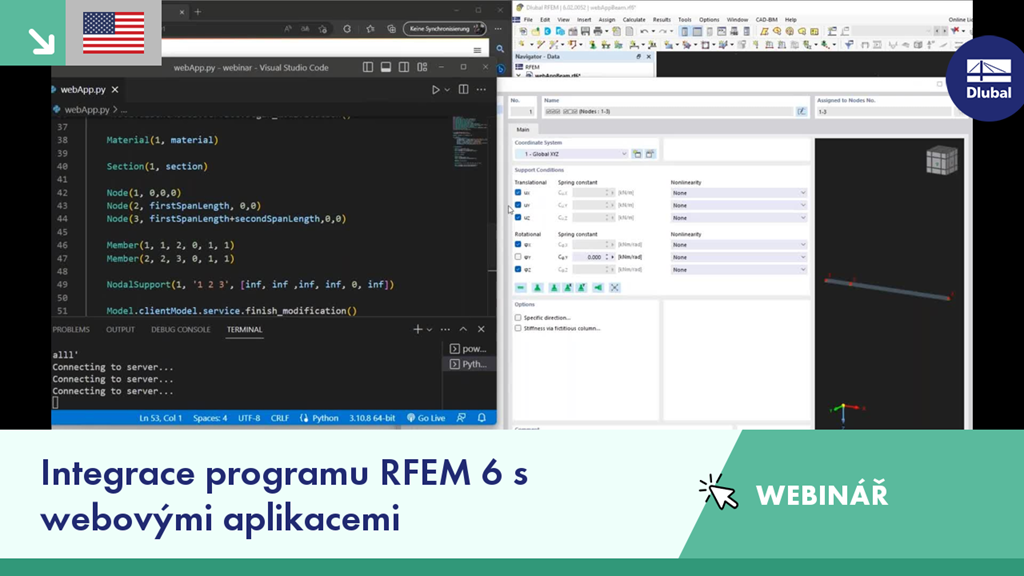Create new coordinate system icon
Screen dimensions: 1024x576
637,154
